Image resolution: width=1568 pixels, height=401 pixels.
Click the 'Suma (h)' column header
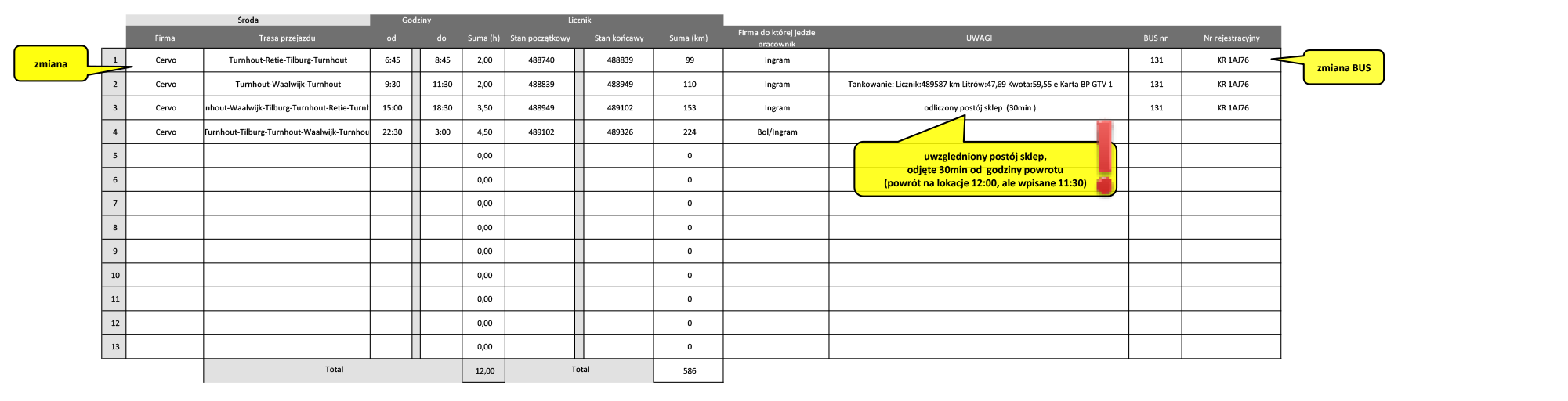click(483, 38)
